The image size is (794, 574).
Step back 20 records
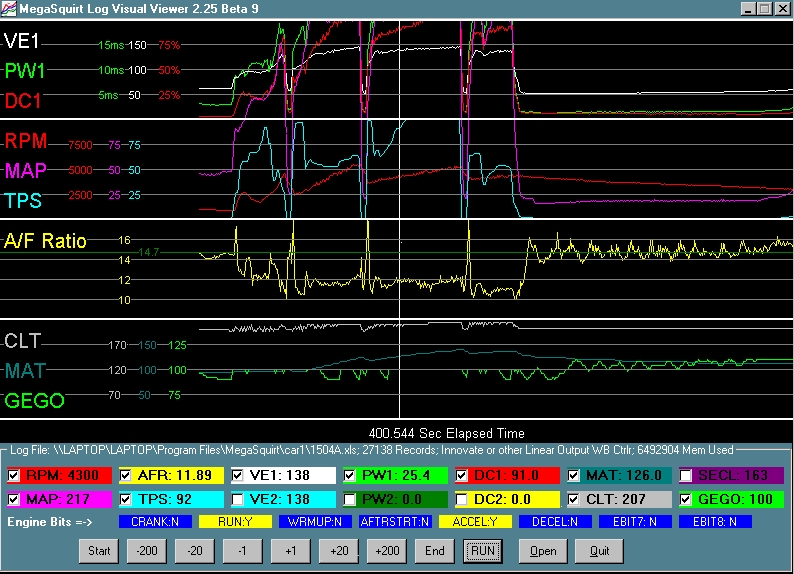(195, 551)
